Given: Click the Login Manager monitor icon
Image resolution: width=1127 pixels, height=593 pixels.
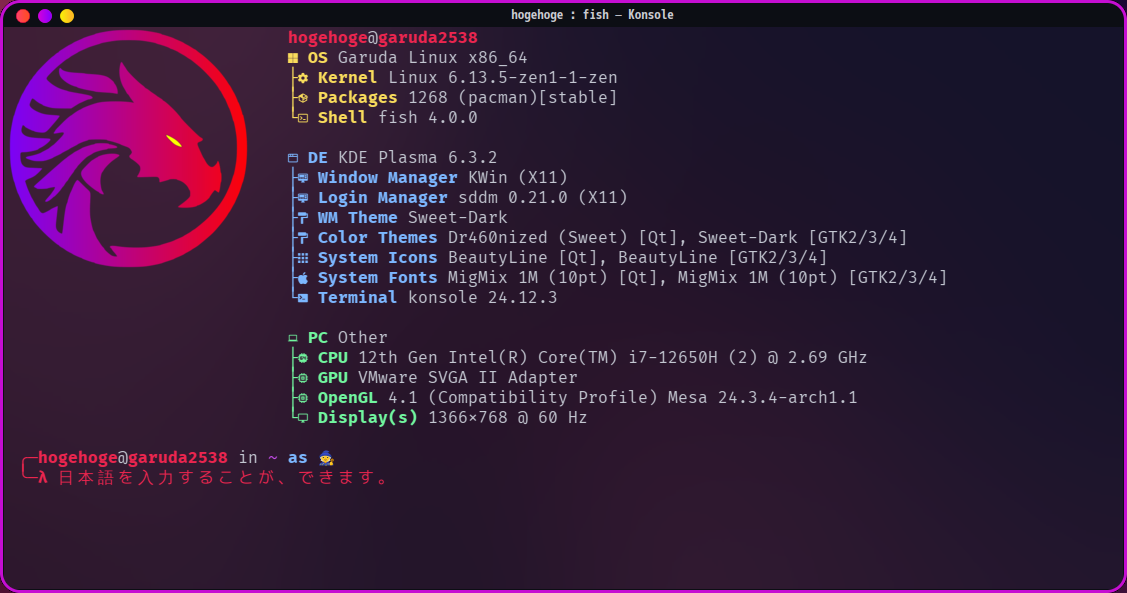Looking at the screenshot, I should (303, 198).
